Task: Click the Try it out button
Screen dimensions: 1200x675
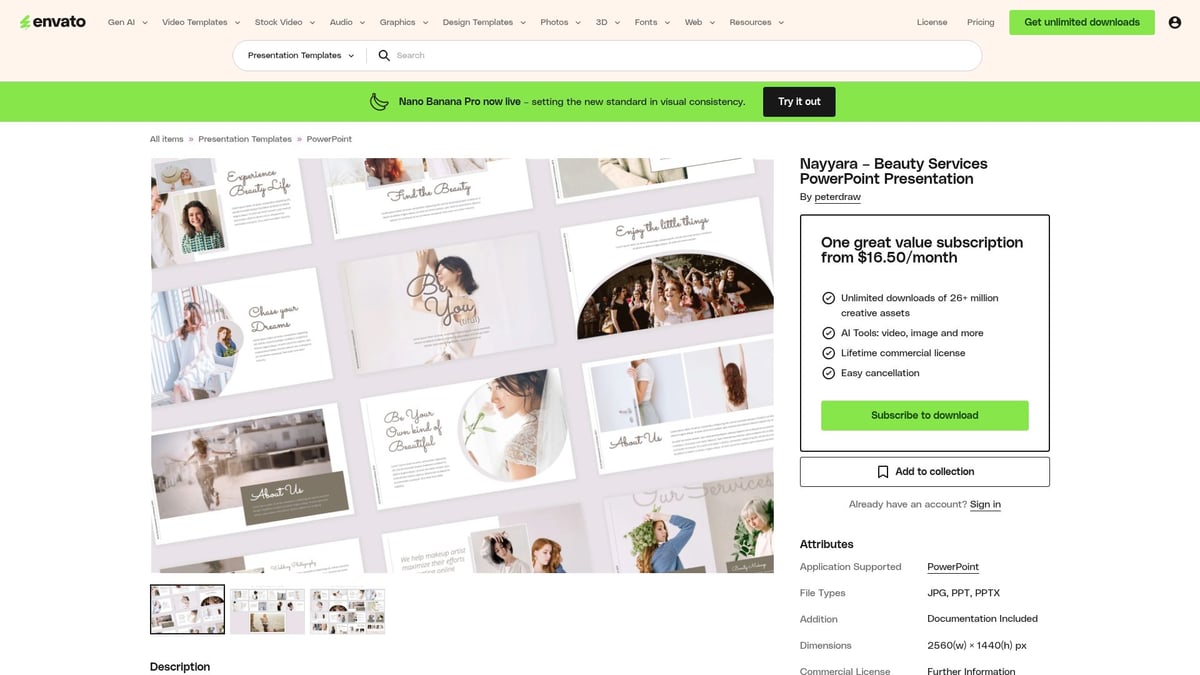Action: [799, 101]
